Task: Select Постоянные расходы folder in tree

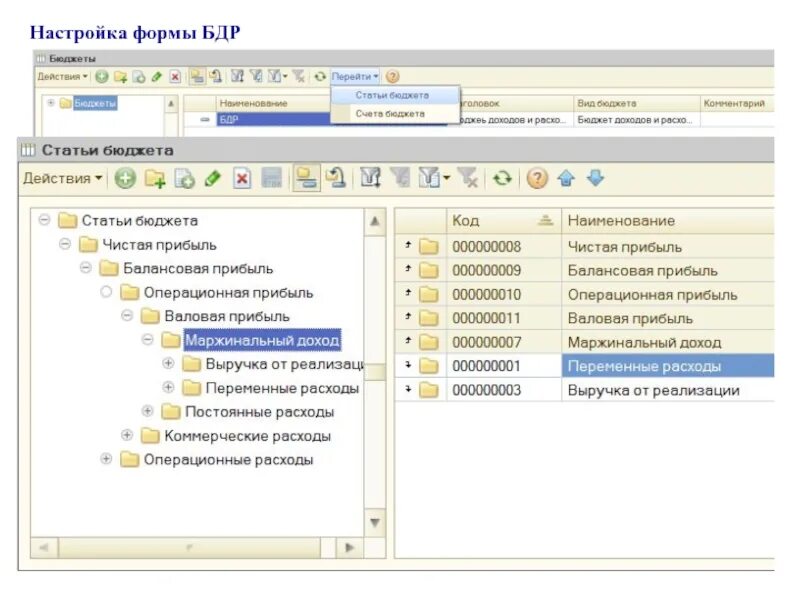Action: tap(259, 412)
